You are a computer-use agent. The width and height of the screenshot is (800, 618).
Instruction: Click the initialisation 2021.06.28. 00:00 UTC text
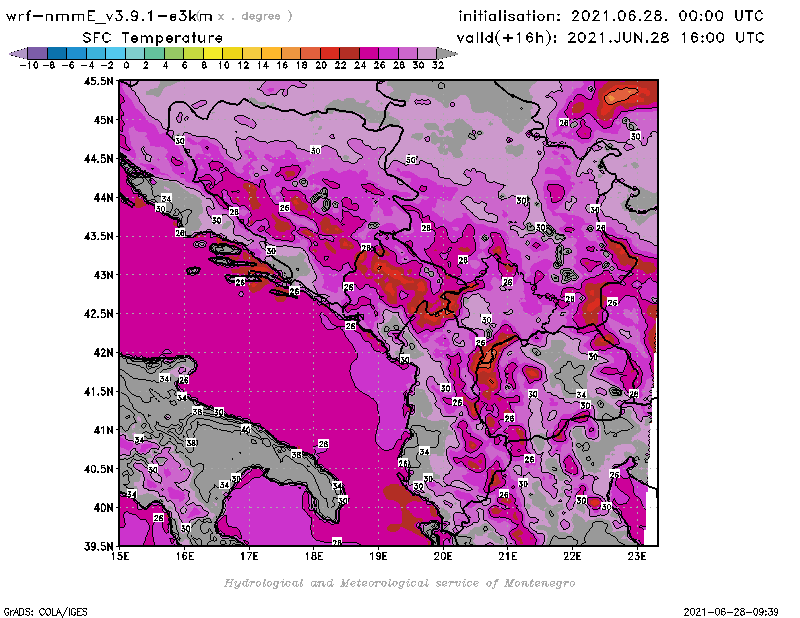611,16
